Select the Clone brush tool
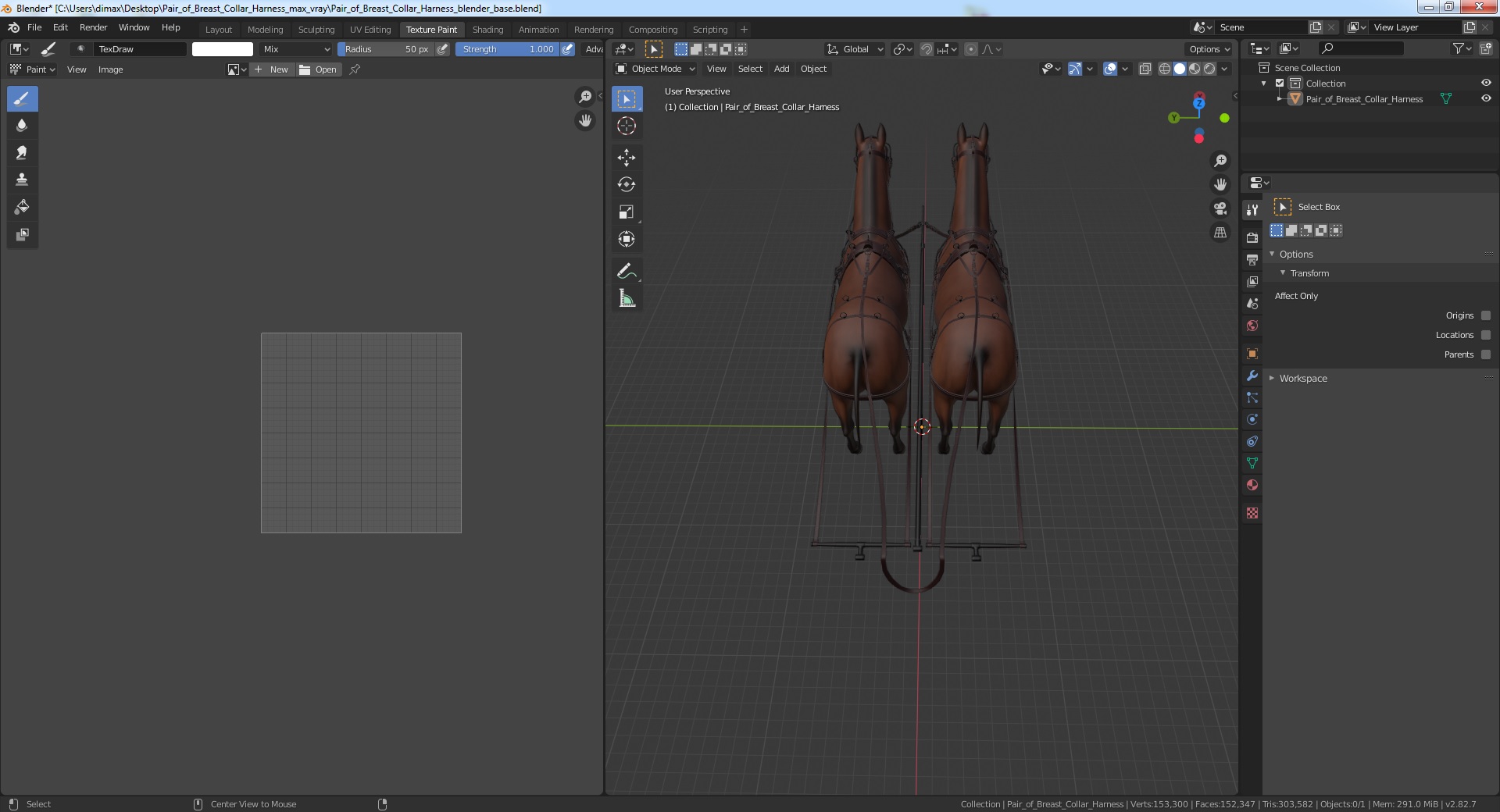 [x=22, y=180]
